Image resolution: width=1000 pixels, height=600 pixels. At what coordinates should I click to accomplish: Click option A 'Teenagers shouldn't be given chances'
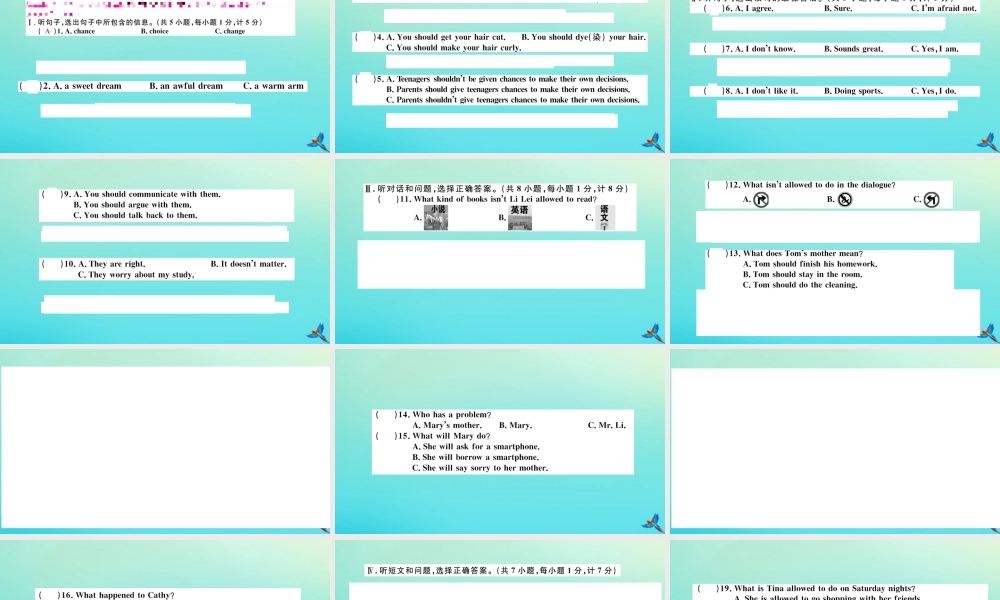click(507, 79)
